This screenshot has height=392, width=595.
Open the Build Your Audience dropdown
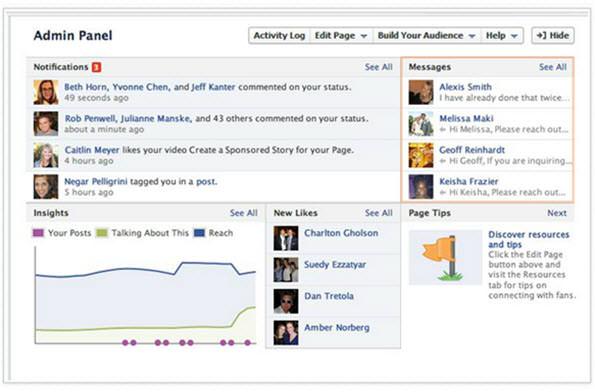tap(427, 36)
